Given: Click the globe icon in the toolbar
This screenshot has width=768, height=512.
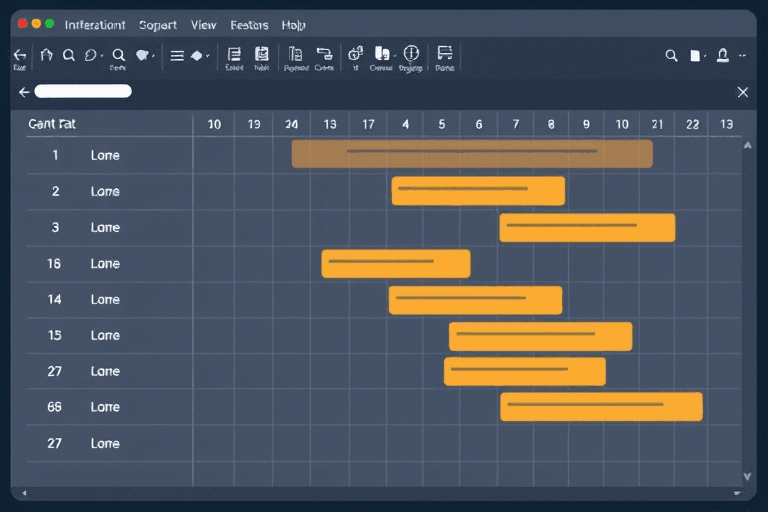Looking at the screenshot, I should [x=410, y=55].
